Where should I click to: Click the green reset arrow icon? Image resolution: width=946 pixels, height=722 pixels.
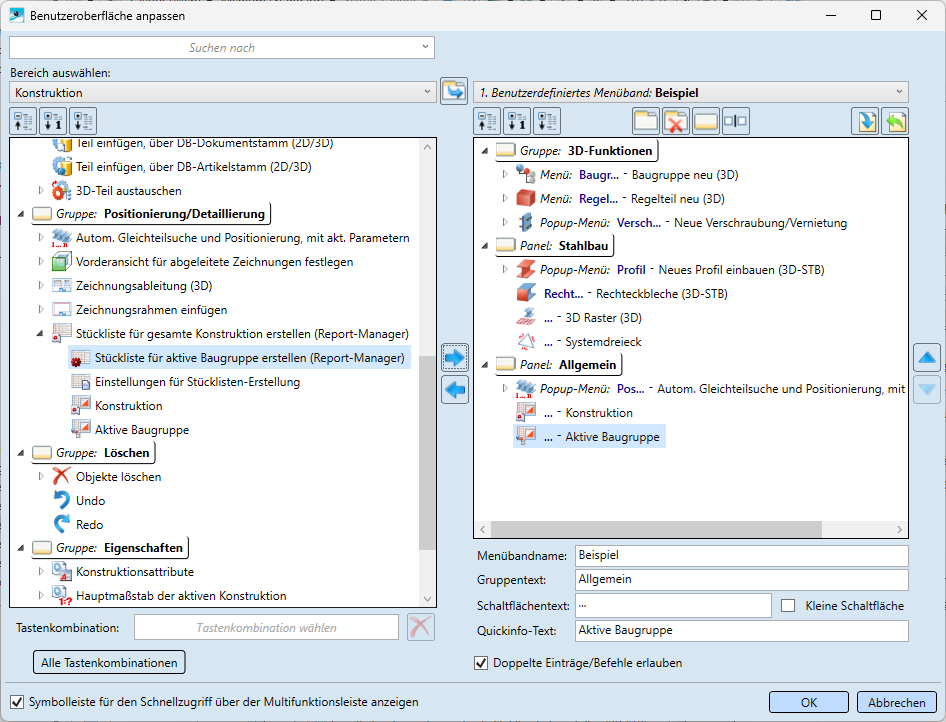point(894,122)
